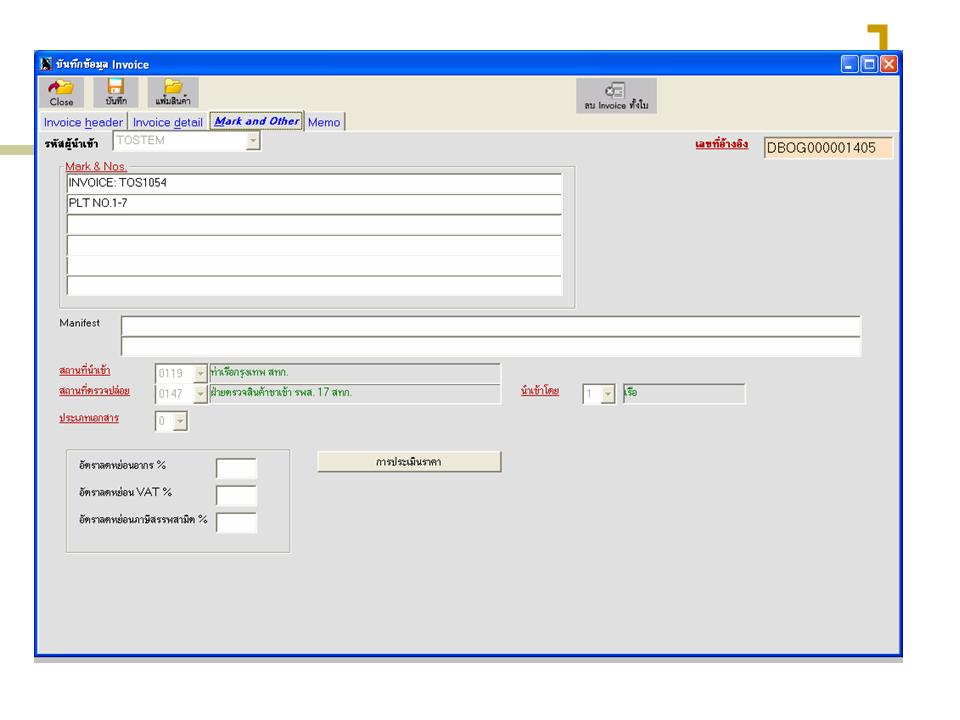This screenshot has width=960, height=720.
Task: Click the เลขที่อ้างอิง reference number link
Action: tap(721, 145)
